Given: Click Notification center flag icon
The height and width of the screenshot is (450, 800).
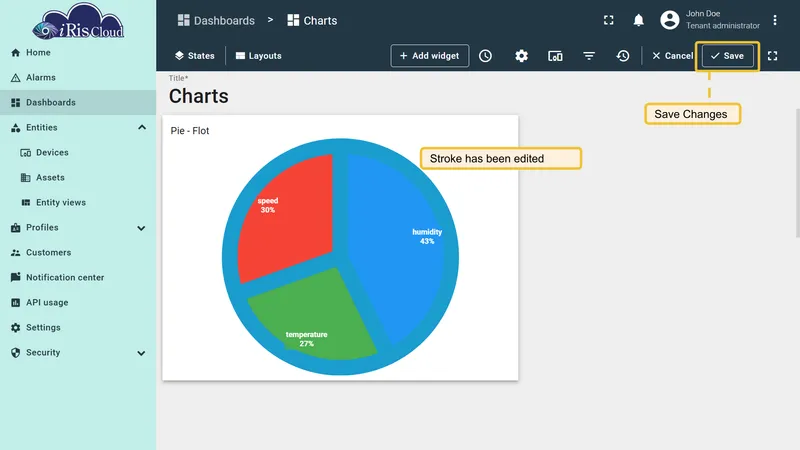Looking at the screenshot, I should tap(15, 277).
